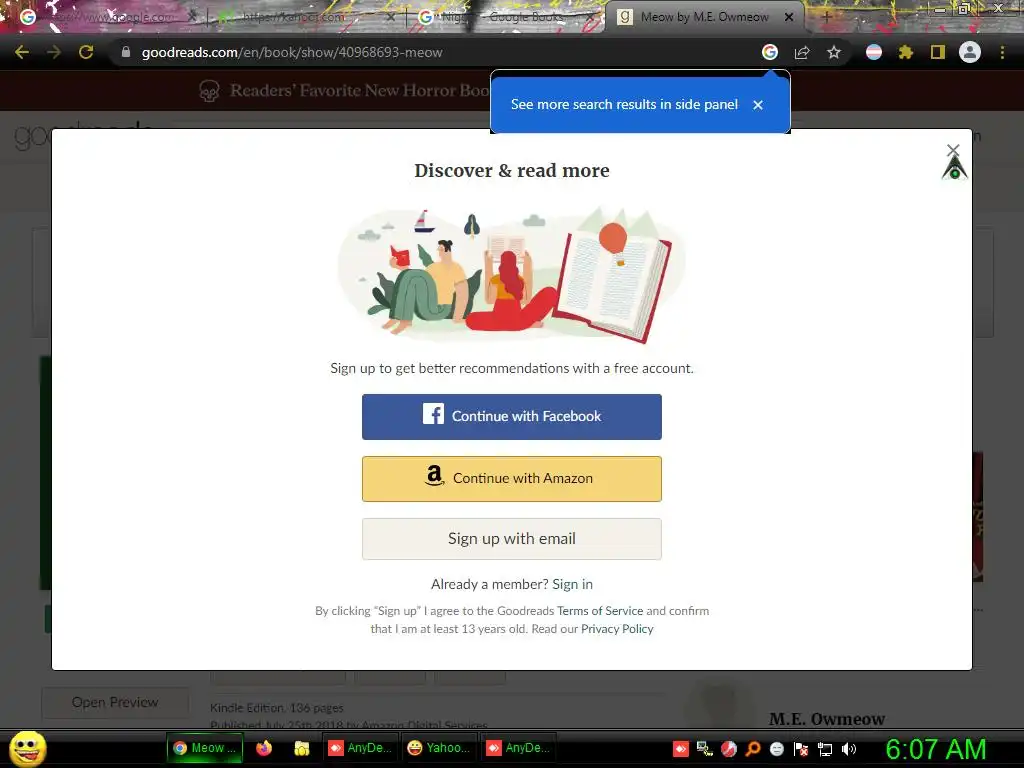The width and height of the screenshot is (1024, 768).
Task: Switch to the first AnyDesk taskbar window
Action: coord(360,748)
